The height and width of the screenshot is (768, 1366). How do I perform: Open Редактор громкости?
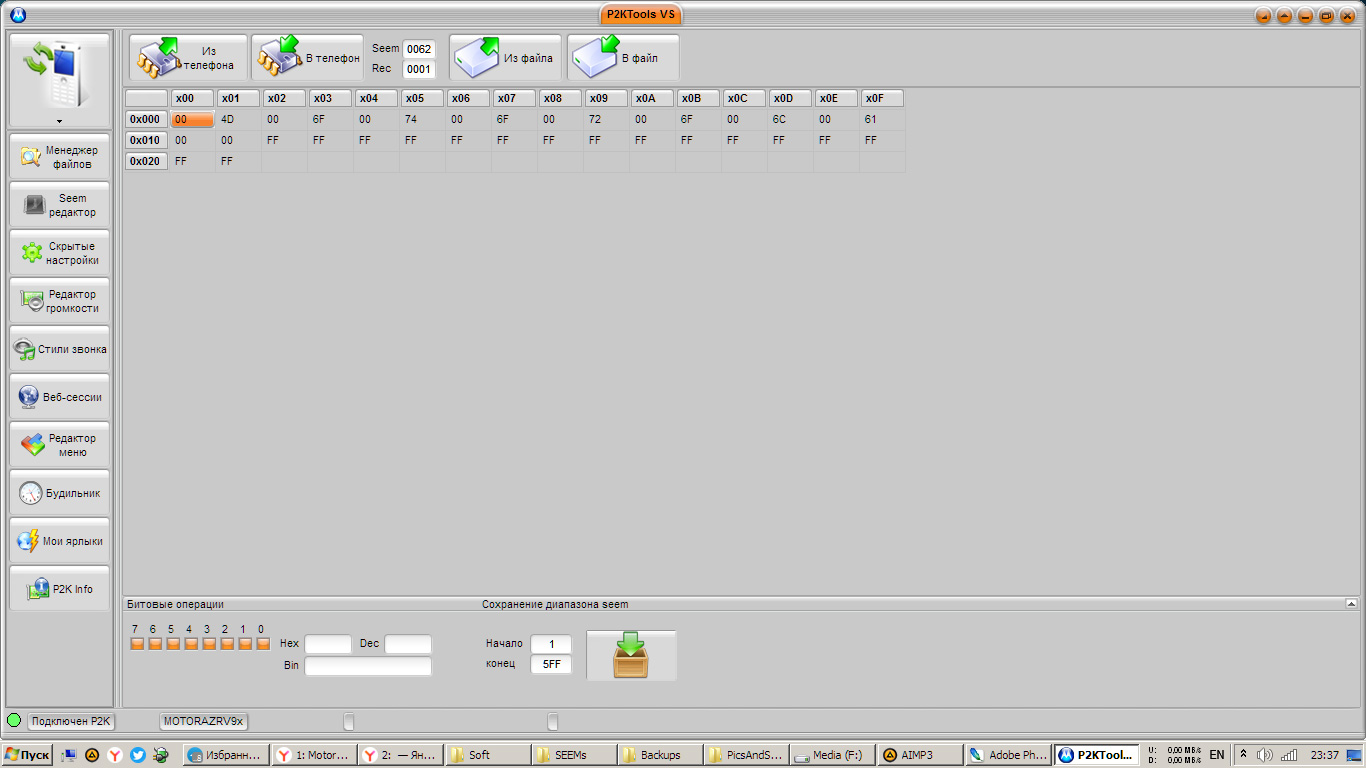click(59, 301)
